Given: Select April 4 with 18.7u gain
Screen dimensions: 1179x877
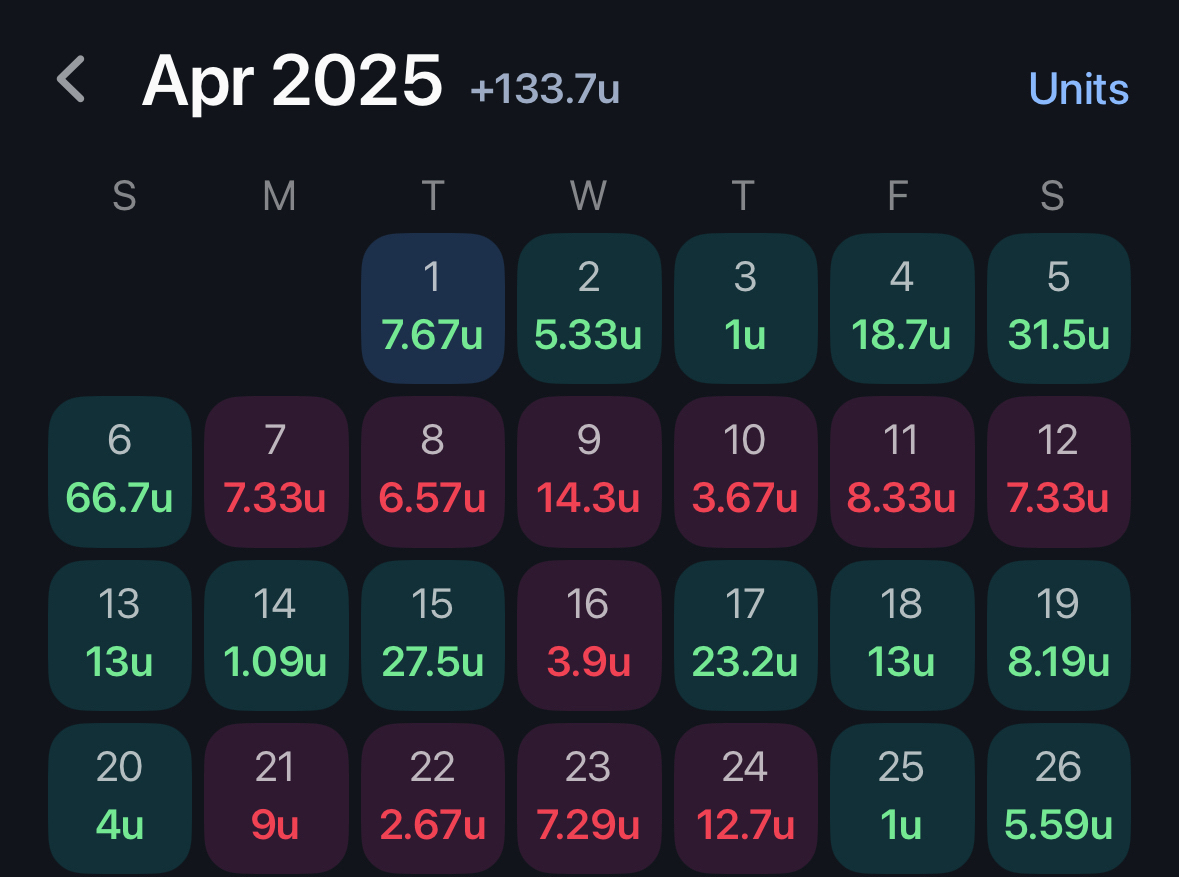Looking at the screenshot, I should pyautogui.click(x=901, y=308).
